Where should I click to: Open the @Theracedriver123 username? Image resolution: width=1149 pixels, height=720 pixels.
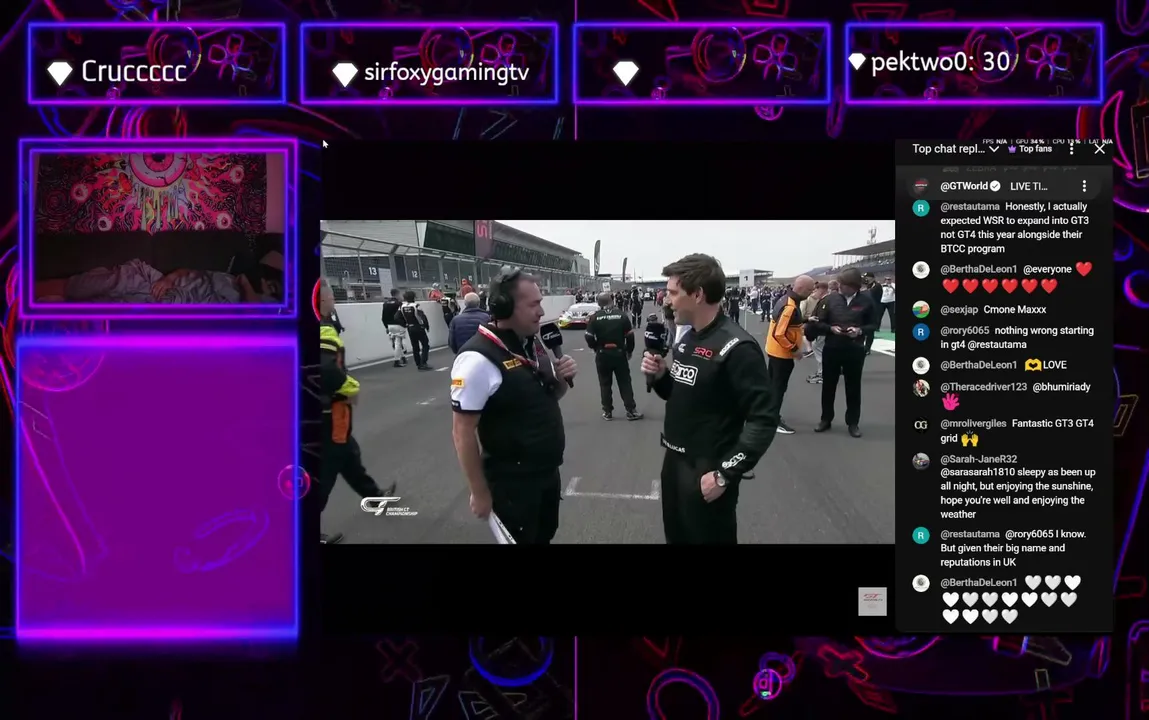tap(983, 387)
